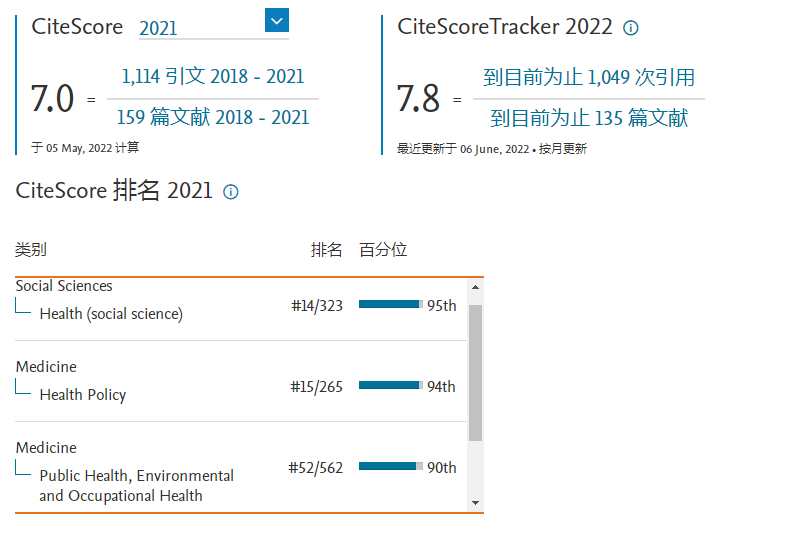Click the rankings list scrollbar thumb

coord(476,373)
